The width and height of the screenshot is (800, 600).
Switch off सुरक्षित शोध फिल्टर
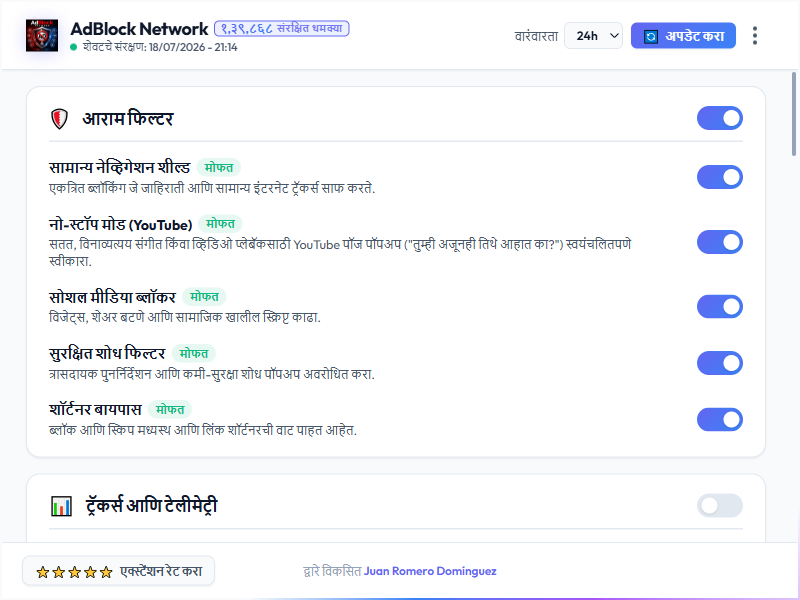(x=719, y=363)
